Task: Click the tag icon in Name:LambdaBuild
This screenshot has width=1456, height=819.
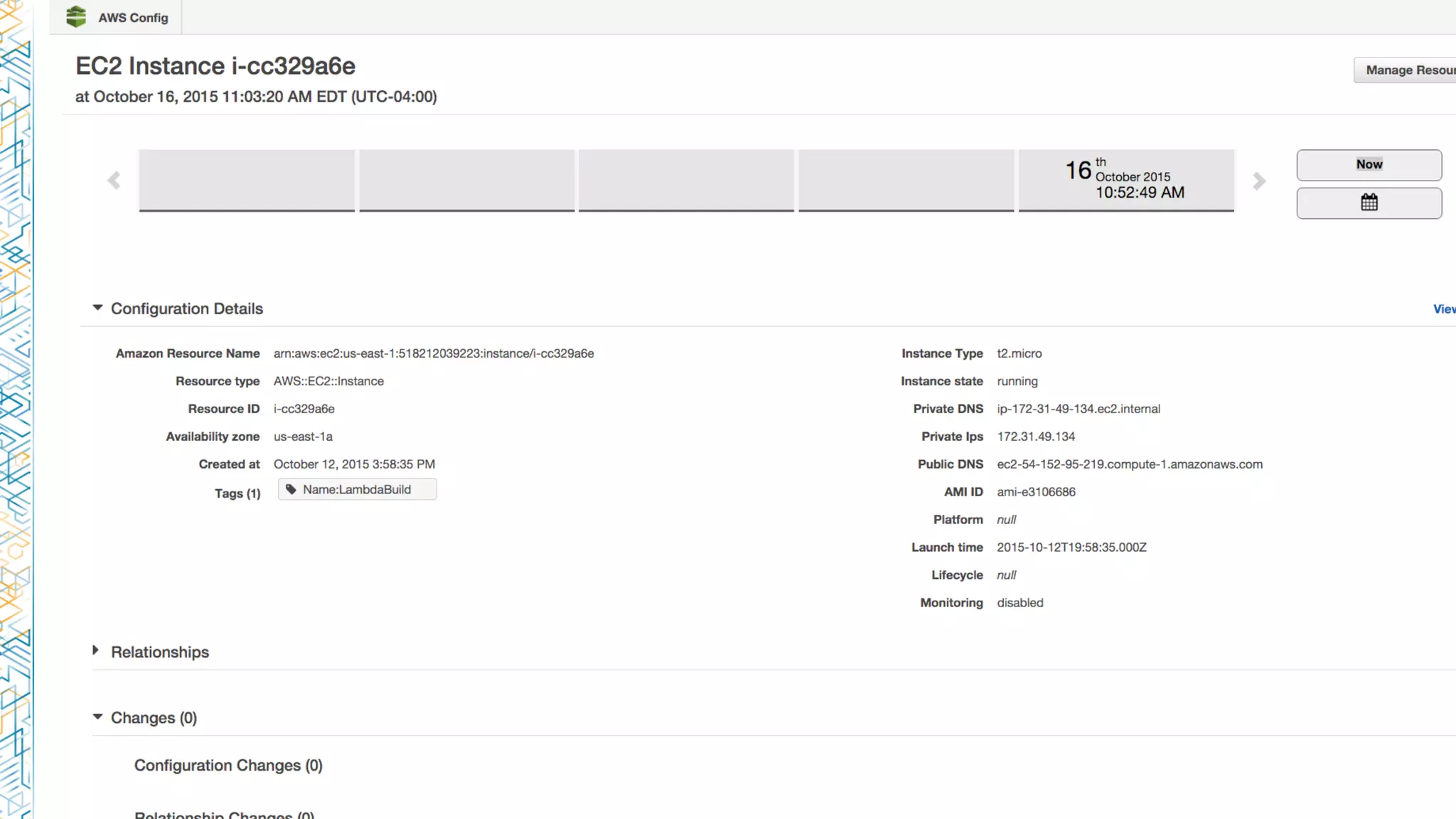Action: [x=291, y=489]
